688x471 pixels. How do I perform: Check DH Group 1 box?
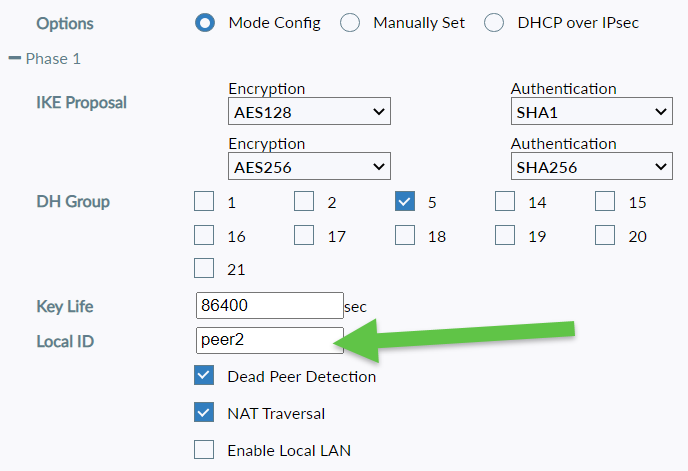(204, 202)
